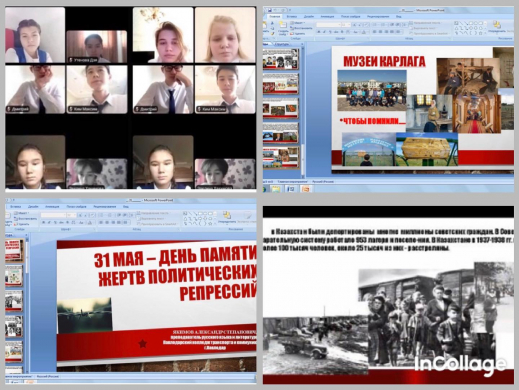The width and height of the screenshot is (519, 390).
Task: Open Windows Start button on taskbar
Action: (x=264, y=190)
